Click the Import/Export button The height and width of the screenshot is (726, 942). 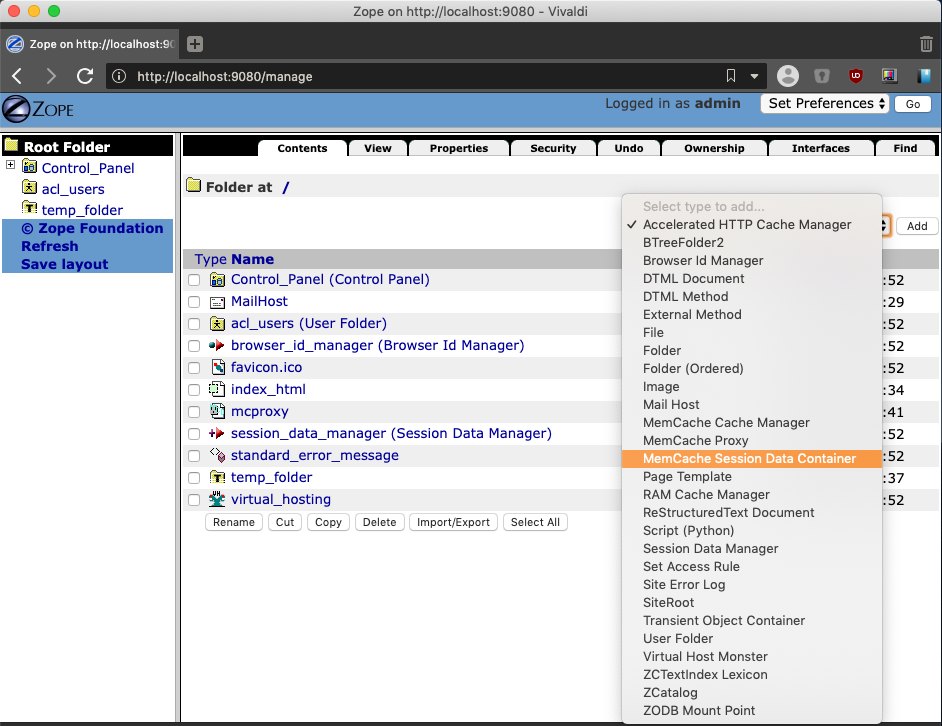453,522
